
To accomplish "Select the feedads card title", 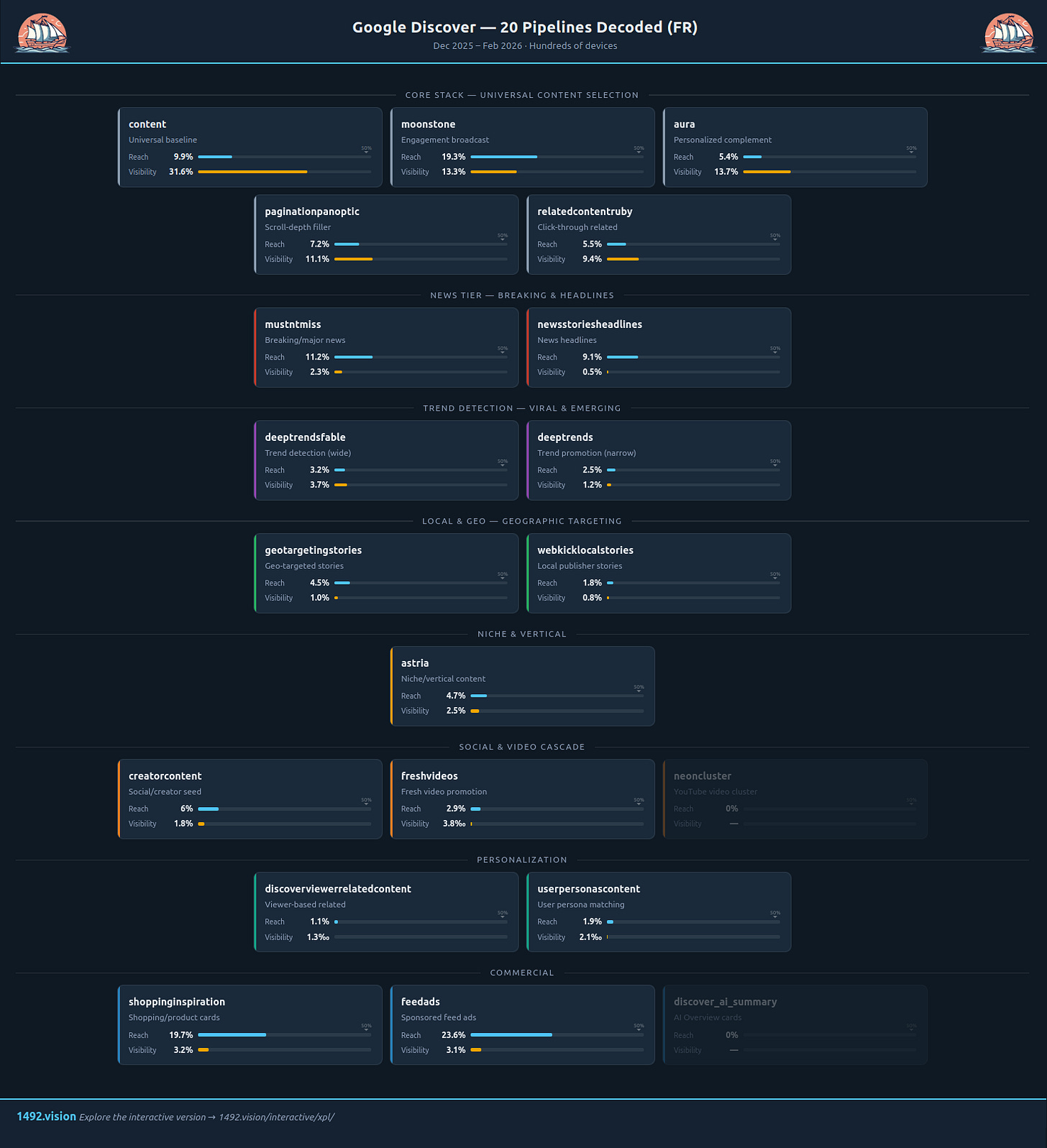I will pyautogui.click(x=421, y=1002).
